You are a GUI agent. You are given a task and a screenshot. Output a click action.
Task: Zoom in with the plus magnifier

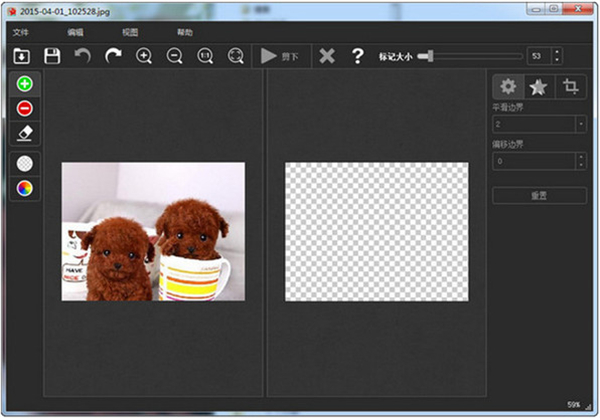pos(144,57)
